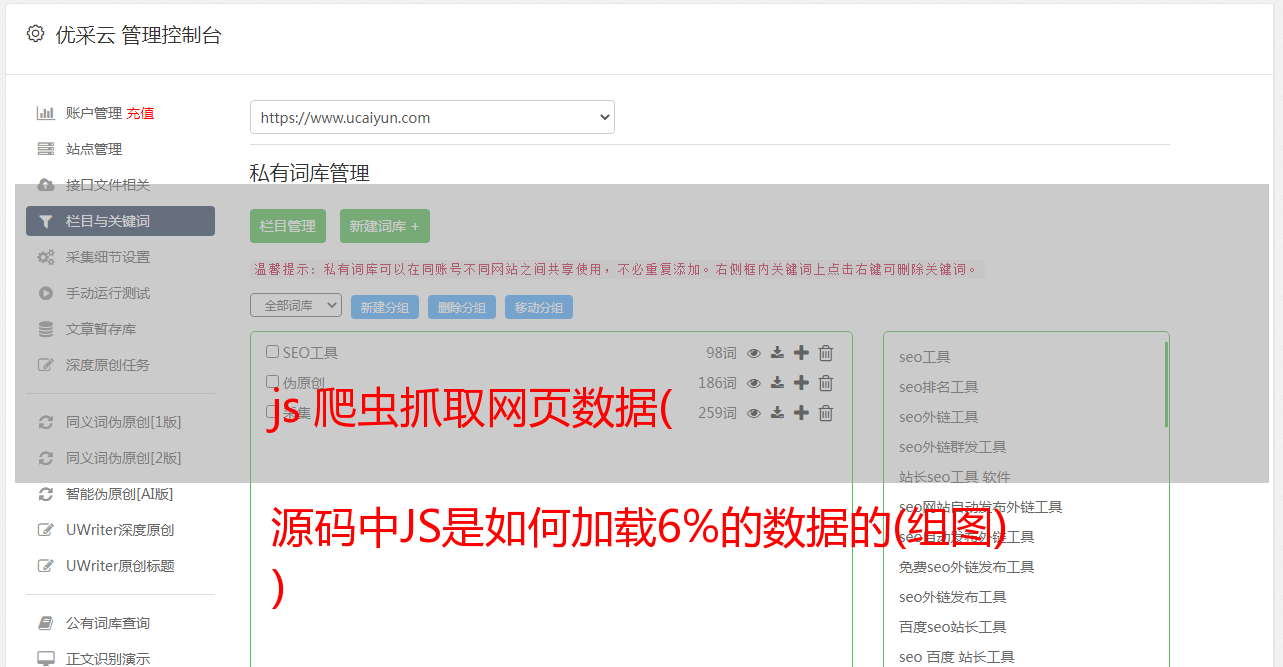Image resolution: width=1283 pixels, height=667 pixels.
Task: Click the bar chart icon for 账户管理
Action: [x=46, y=113]
